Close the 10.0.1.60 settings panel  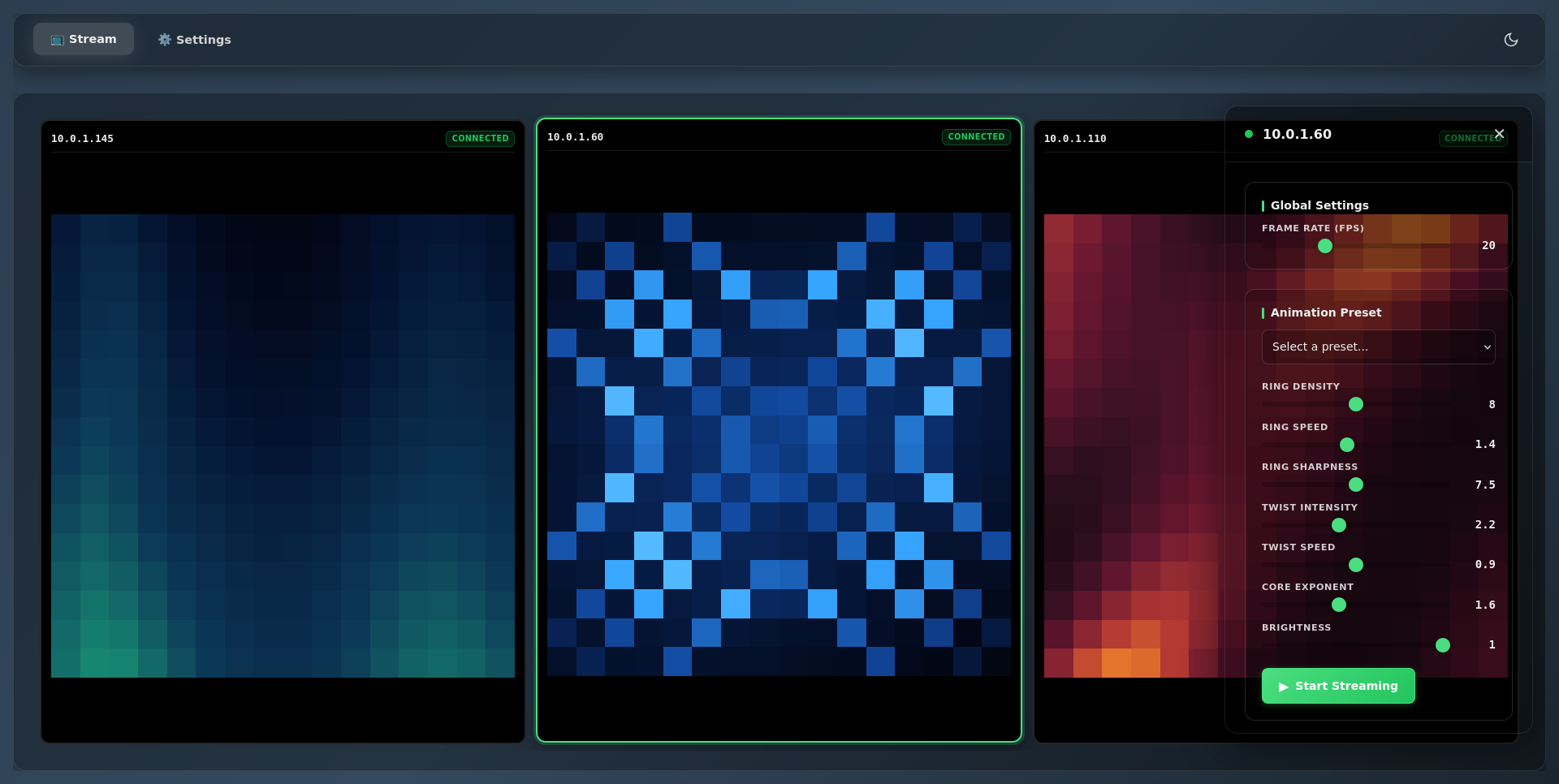click(x=1499, y=134)
